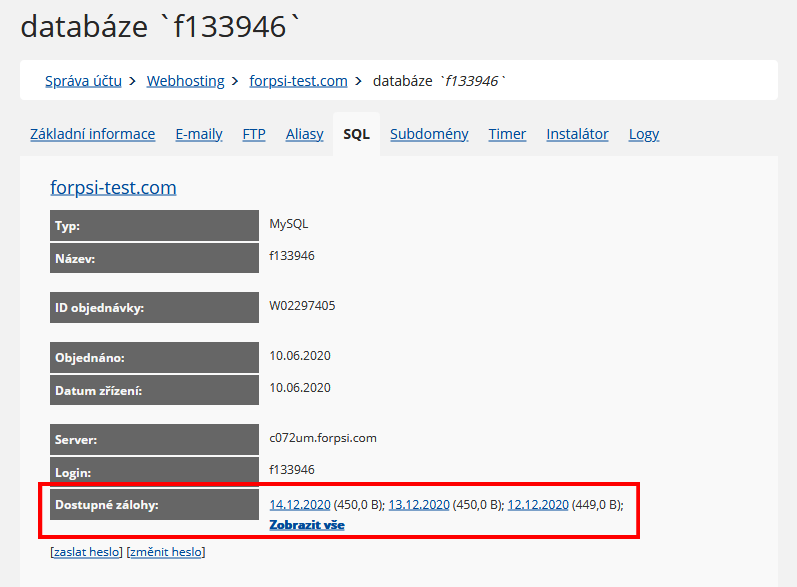Image resolution: width=797 pixels, height=587 pixels.
Task: Select the MySQL type value
Action: (x=289, y=224)
